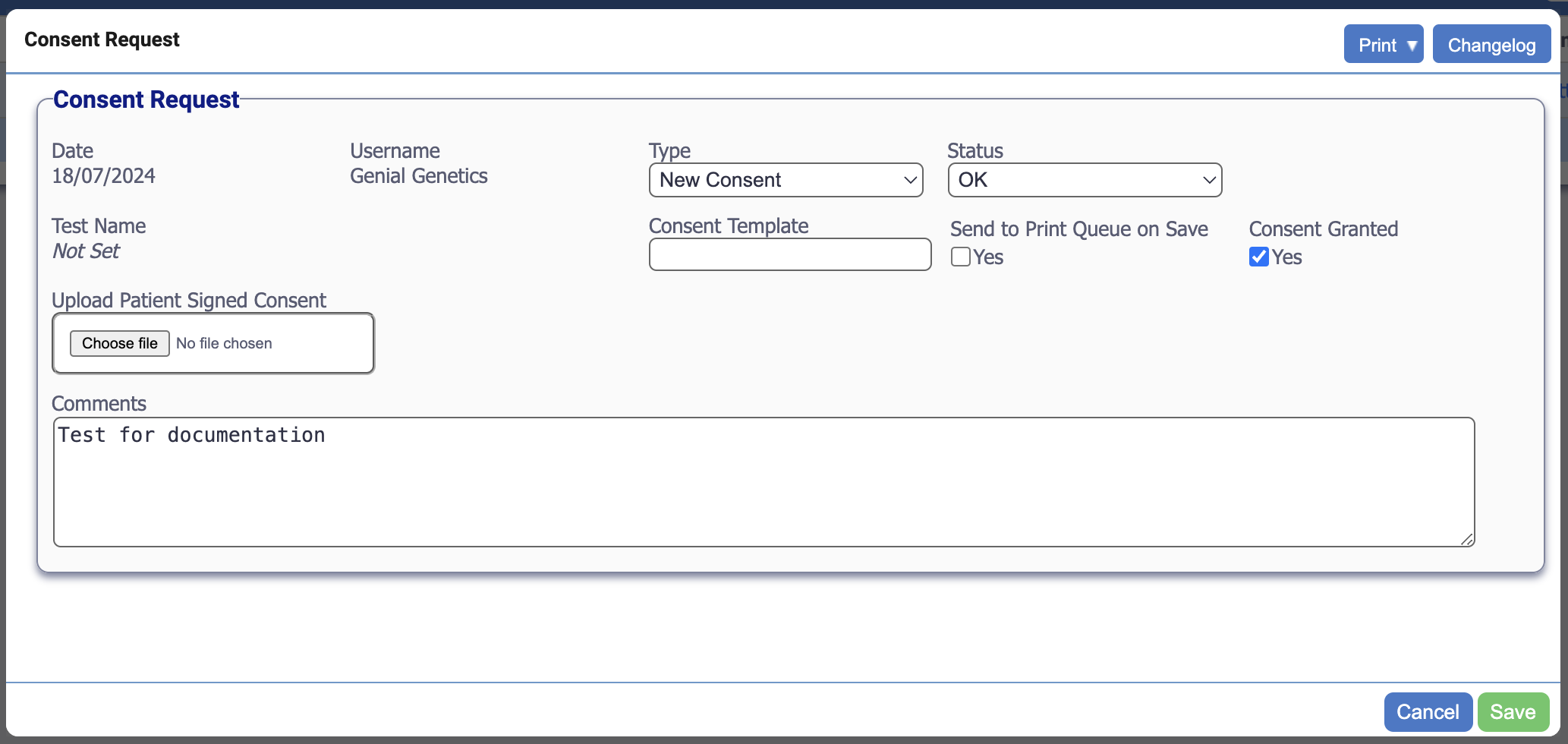This screenshot has height=744, width=1568.
Task: Enable Send to Print Queue on Save checkbox
Action: tap(960, 257)
